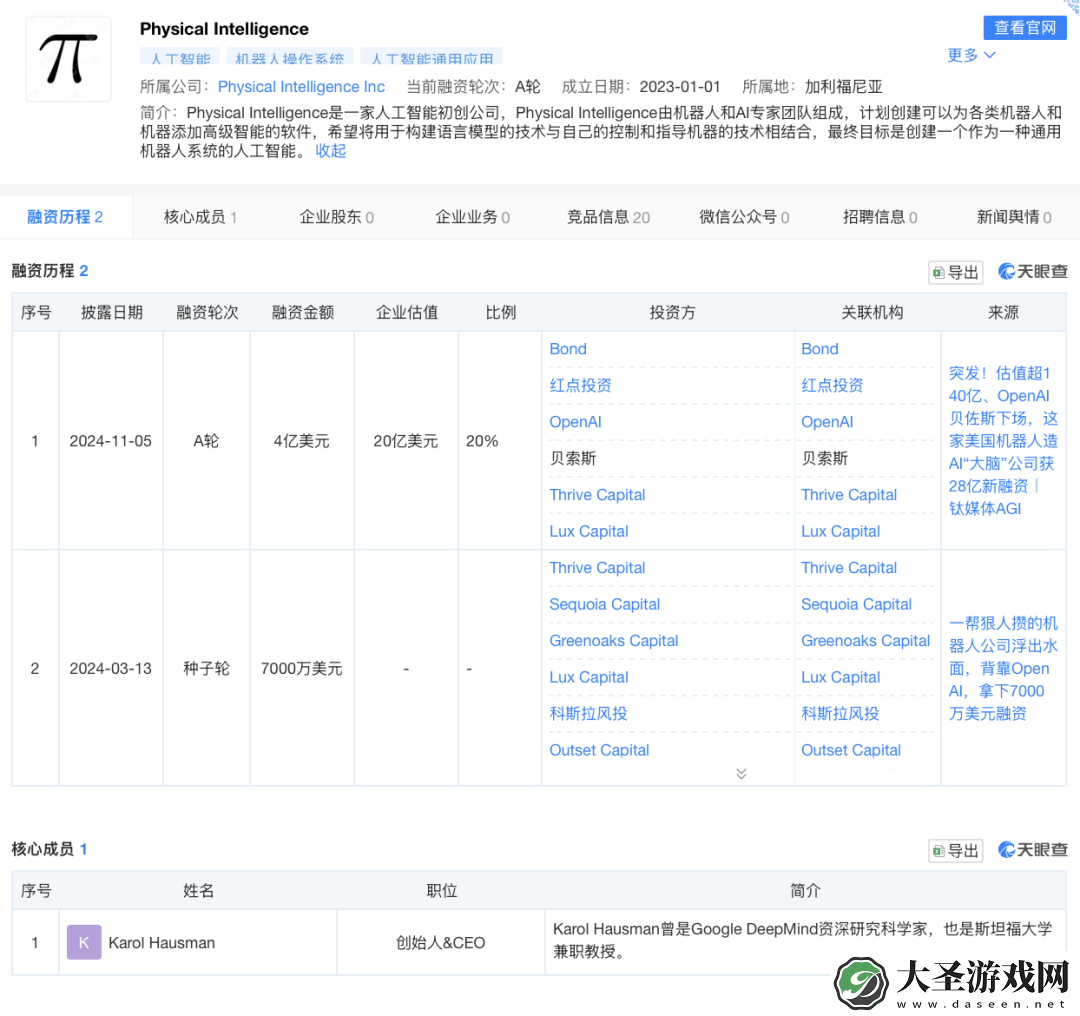Open the official website button 查看官网
The image size is (1080, 1016).
tap(1024, 28)
